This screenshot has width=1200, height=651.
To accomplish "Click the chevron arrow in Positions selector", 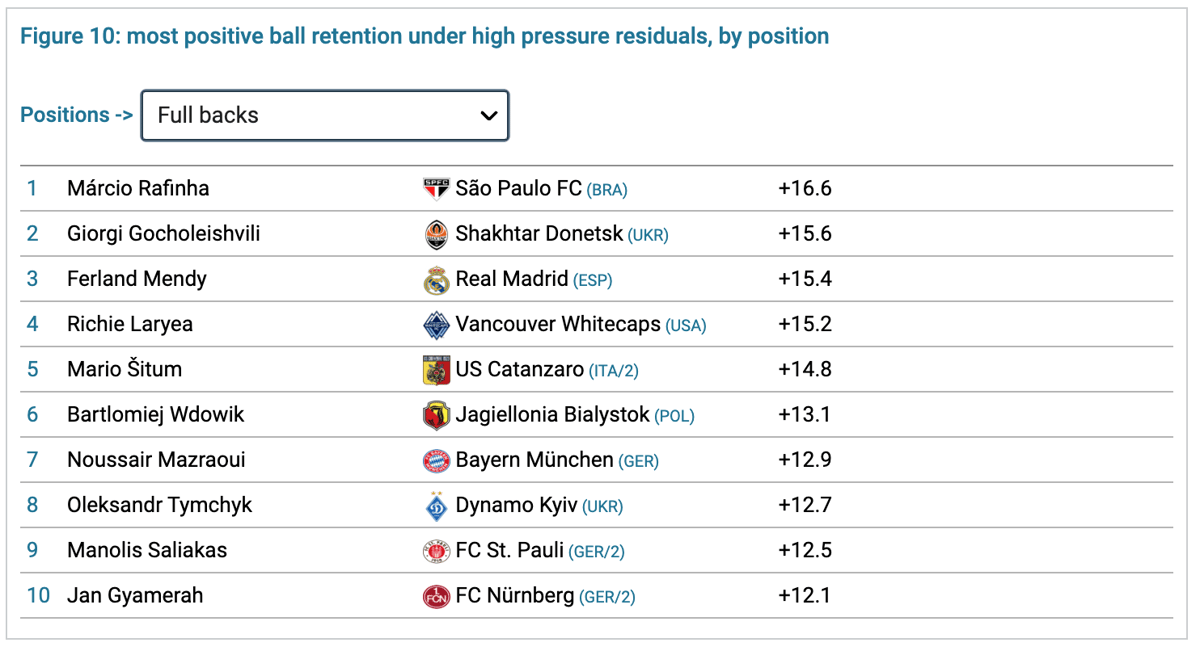I will (x=488, y=116).
